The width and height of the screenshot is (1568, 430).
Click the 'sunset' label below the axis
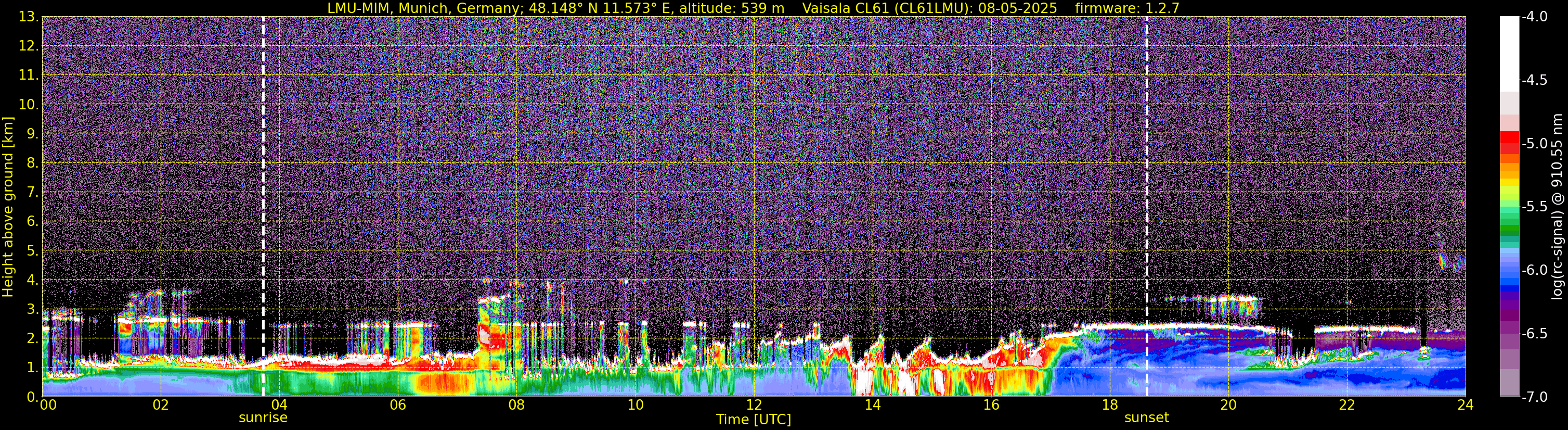point(1147,418)
